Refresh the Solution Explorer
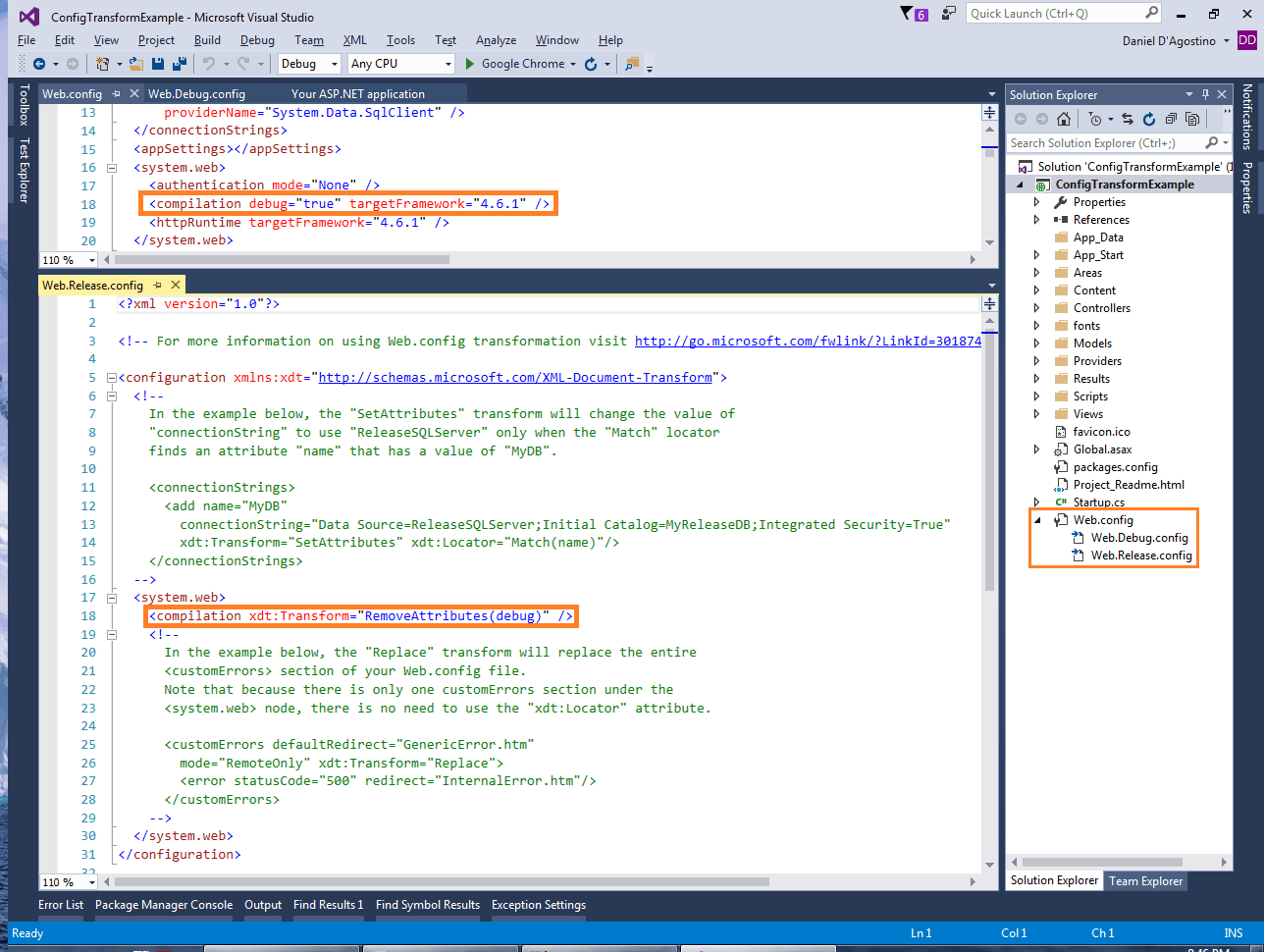 [x=1148, y=119]
